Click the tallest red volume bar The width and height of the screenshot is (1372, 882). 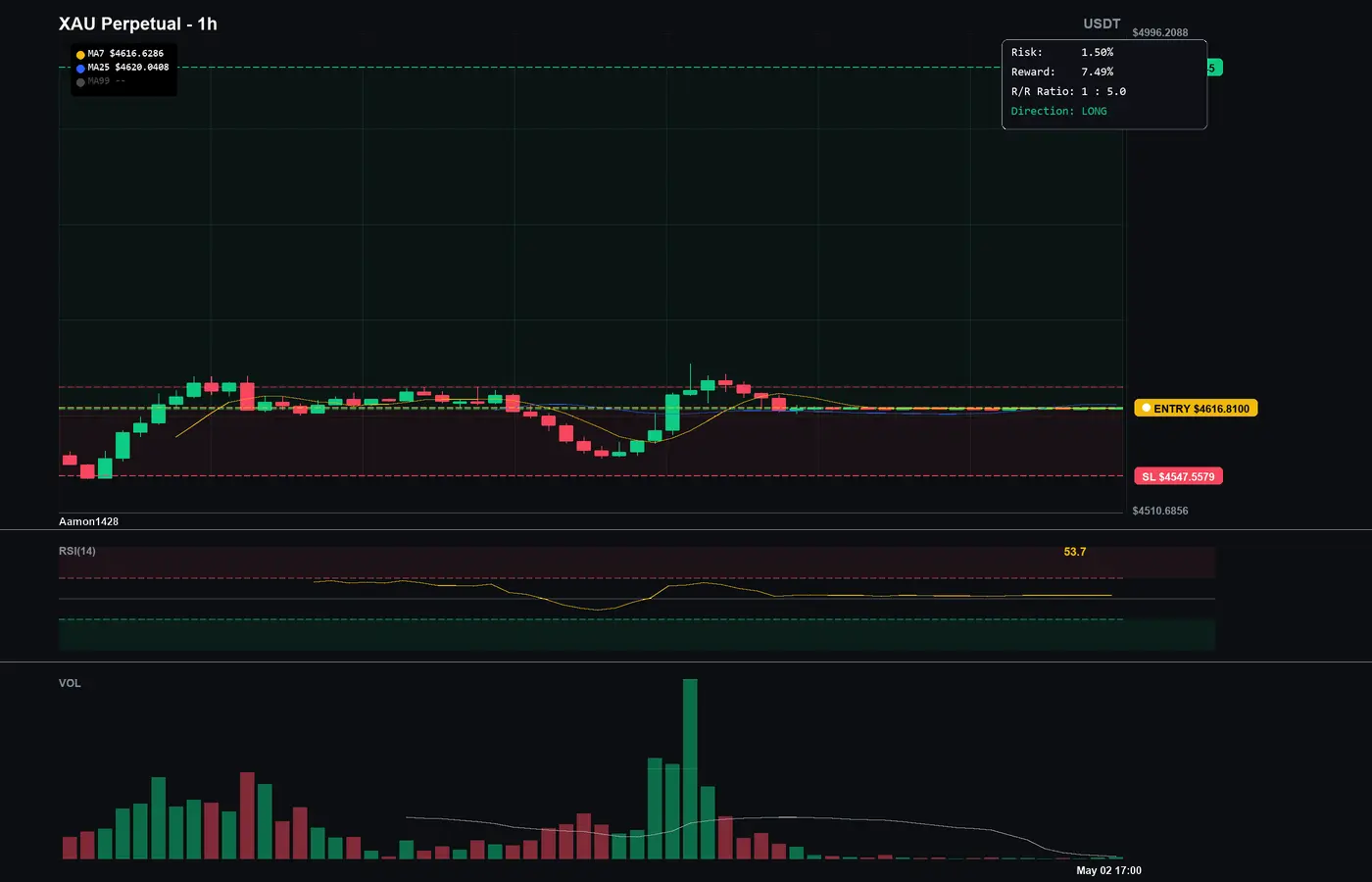(x=247, y=815)
